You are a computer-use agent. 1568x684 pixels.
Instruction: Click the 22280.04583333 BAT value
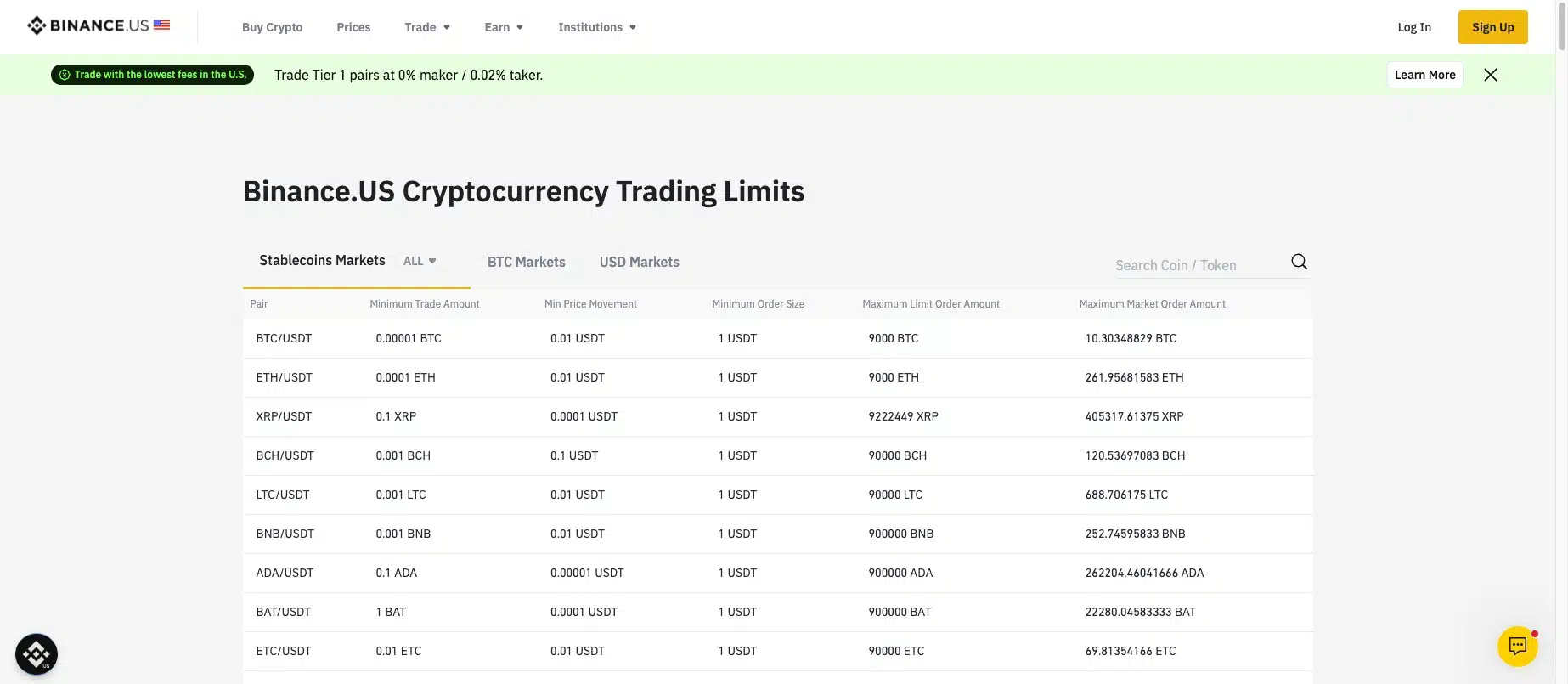click(x=1140, y=612)
